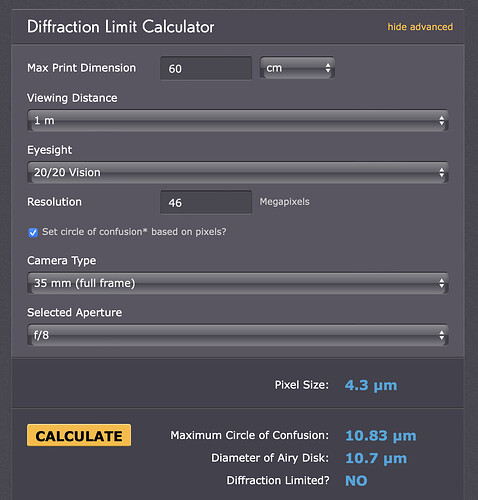Click the CALCULATE button
This screenshot has height=500, width=478.
coord(79,435)
